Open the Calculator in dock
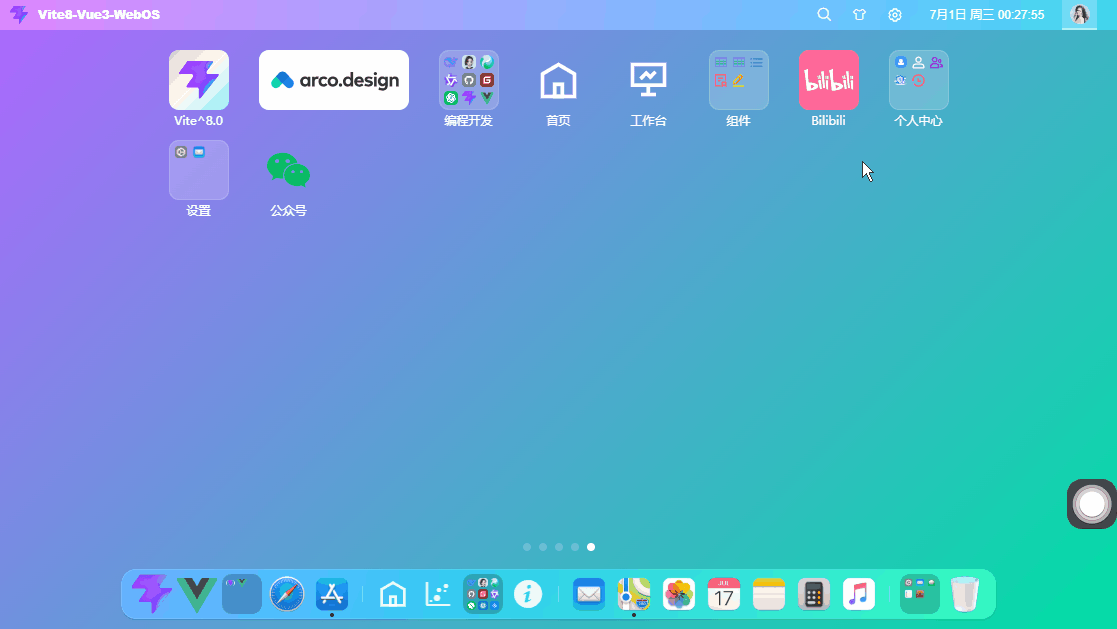Screen dimensions: 1117x629 tap(814, 593)
